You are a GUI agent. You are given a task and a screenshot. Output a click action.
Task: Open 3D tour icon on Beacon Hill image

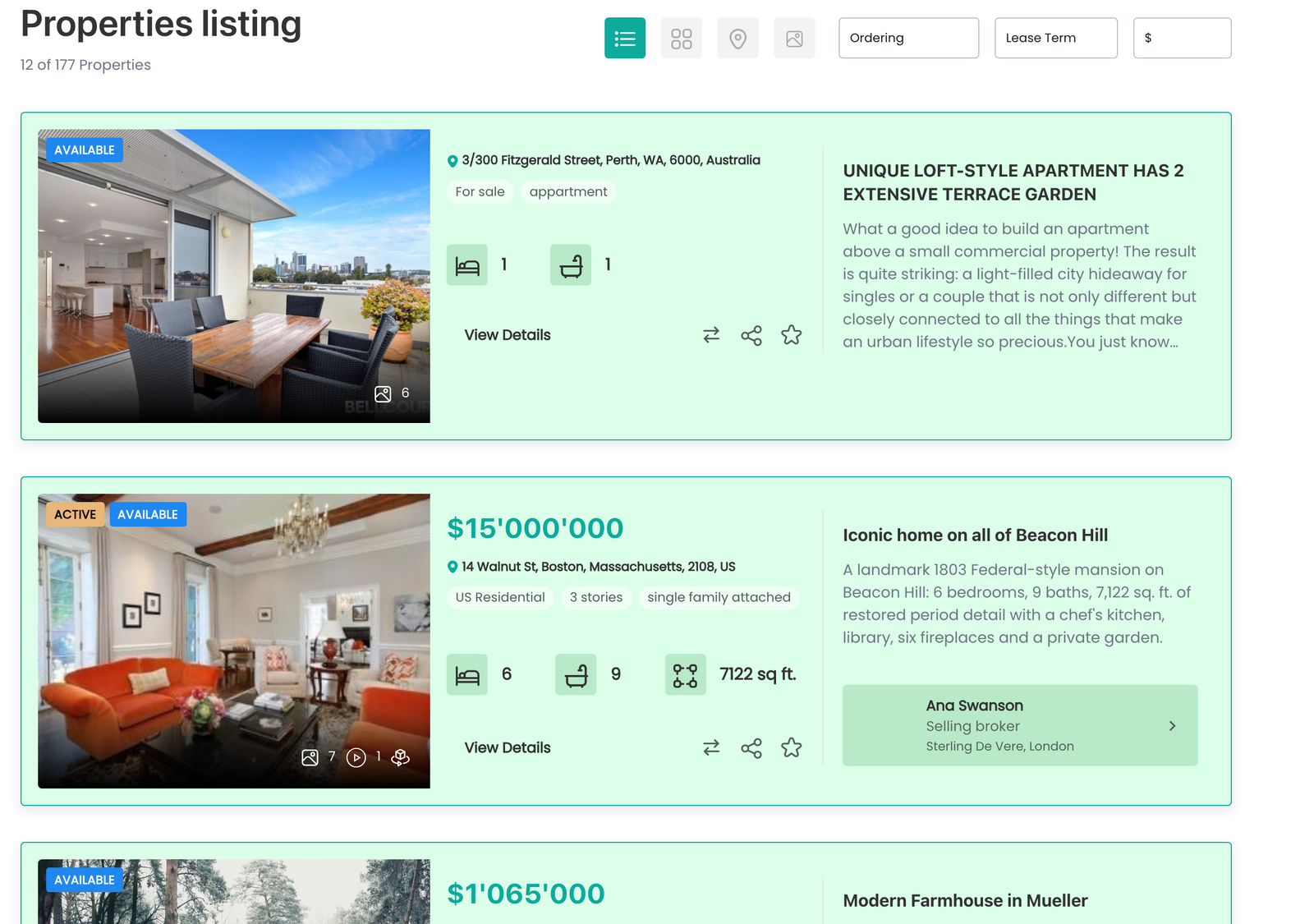tap(401, 757)
